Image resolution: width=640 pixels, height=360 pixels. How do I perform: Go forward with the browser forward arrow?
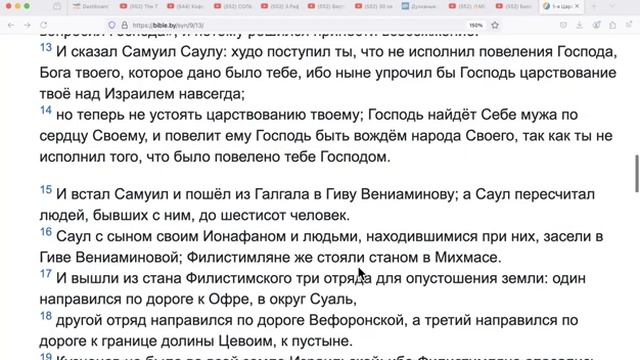pos(27,25)
